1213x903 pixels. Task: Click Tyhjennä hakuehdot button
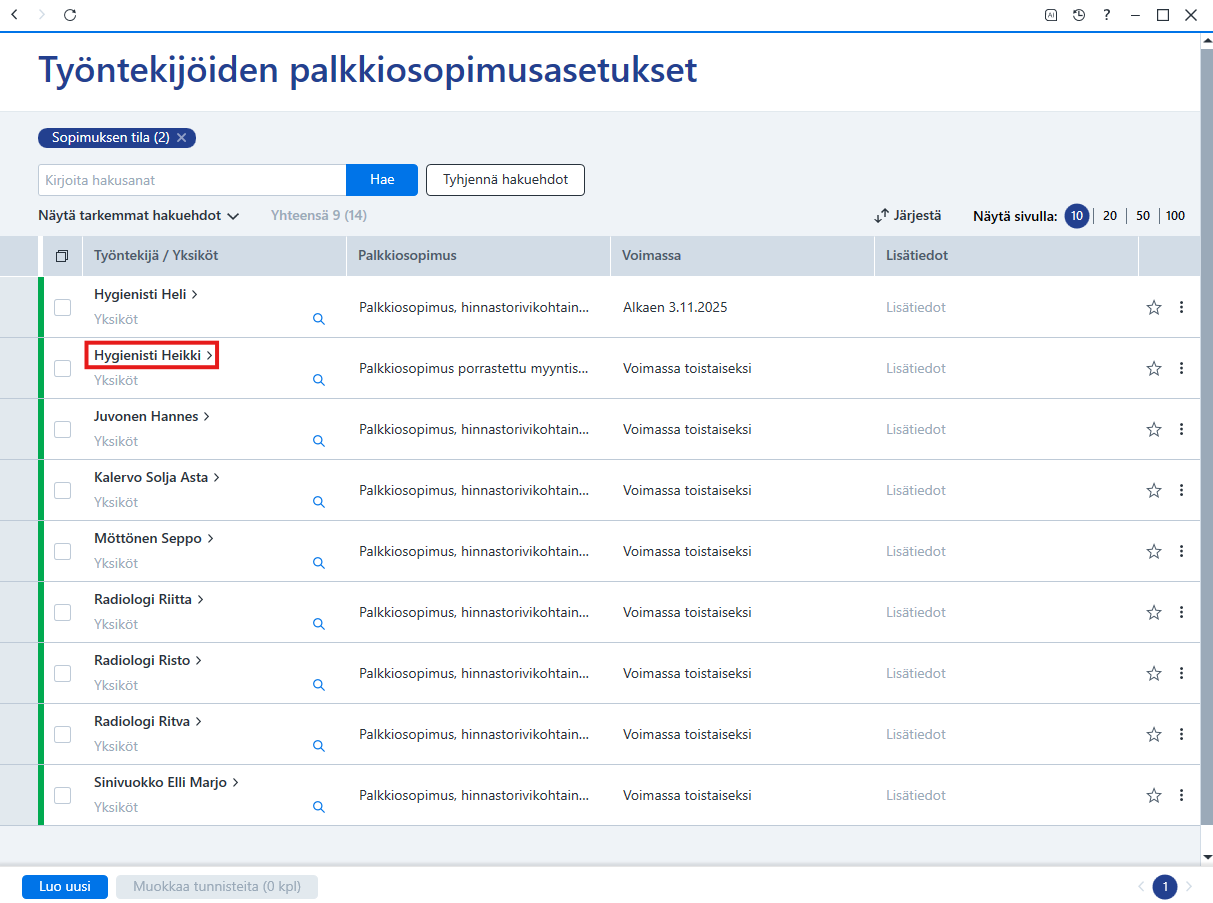505,180
